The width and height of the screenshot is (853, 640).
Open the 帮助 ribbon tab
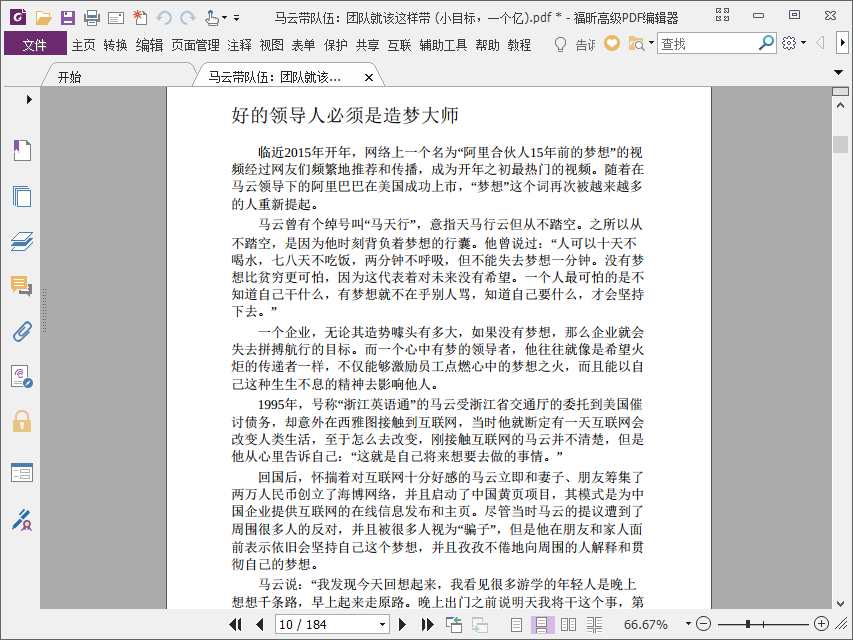click(x=487, y=45)
